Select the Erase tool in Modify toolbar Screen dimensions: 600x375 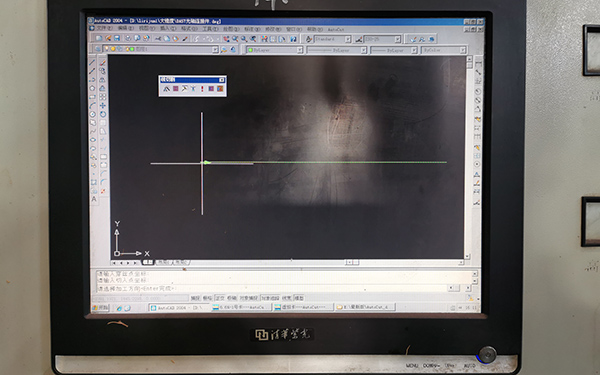(x=103, y=63)
